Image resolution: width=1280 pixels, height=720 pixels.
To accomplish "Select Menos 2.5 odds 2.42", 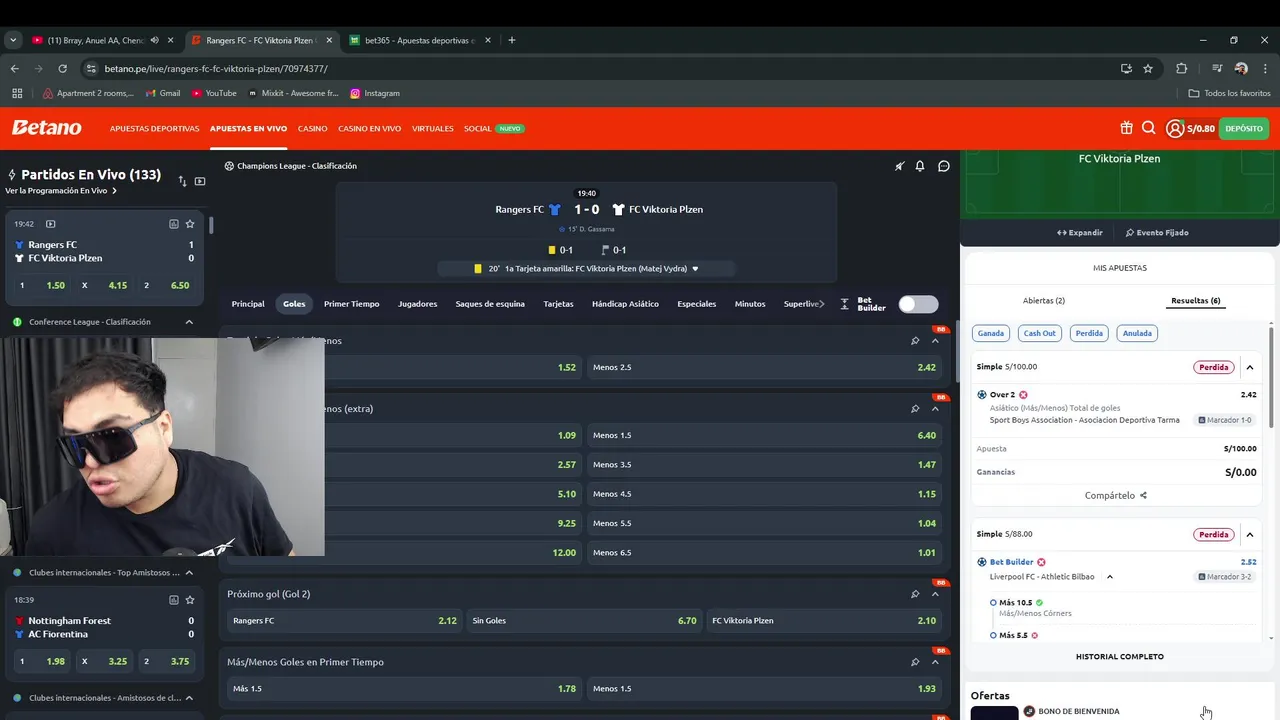I will [x=764, y=367].
